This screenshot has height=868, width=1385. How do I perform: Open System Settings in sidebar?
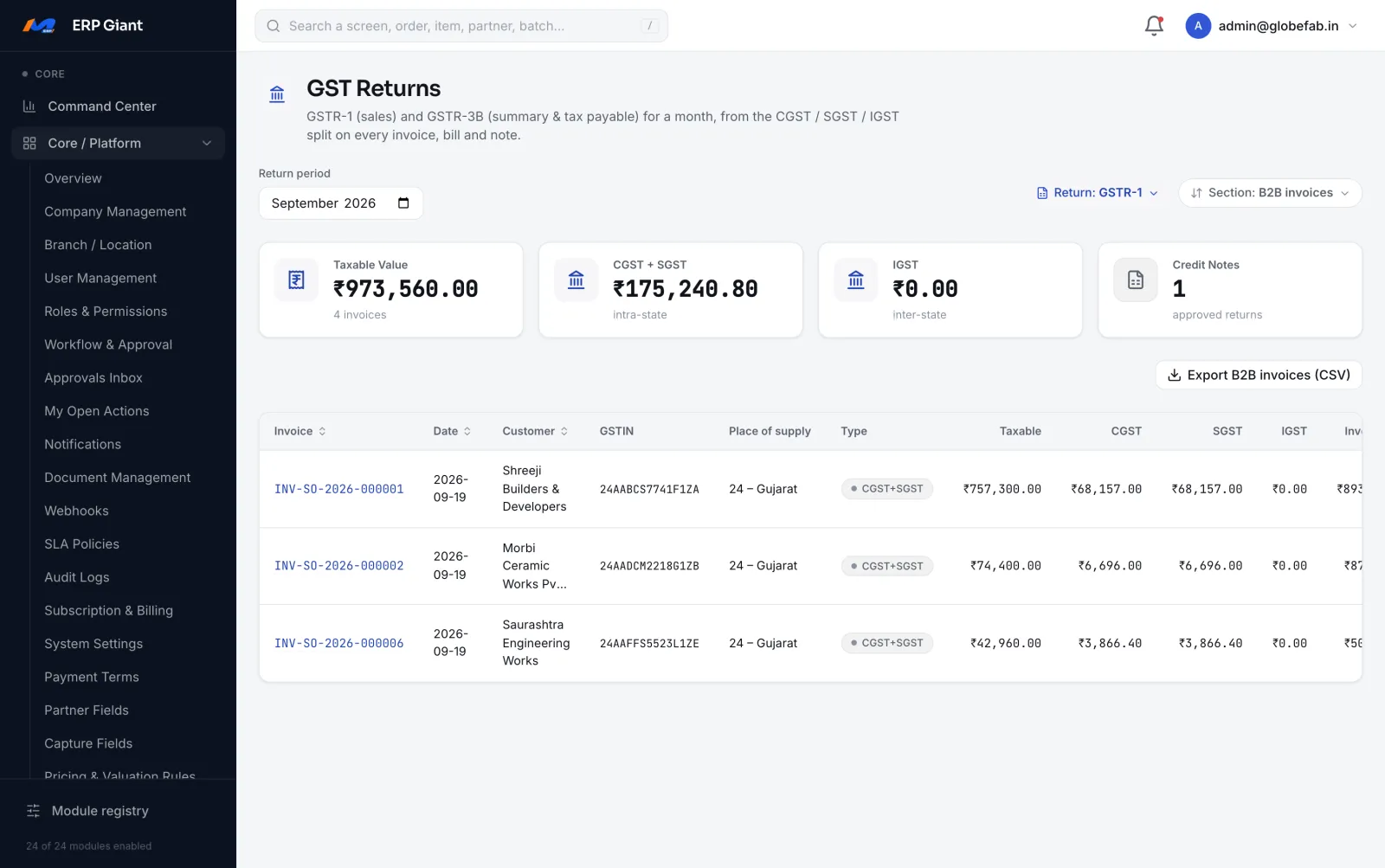[x=93, y=644]
